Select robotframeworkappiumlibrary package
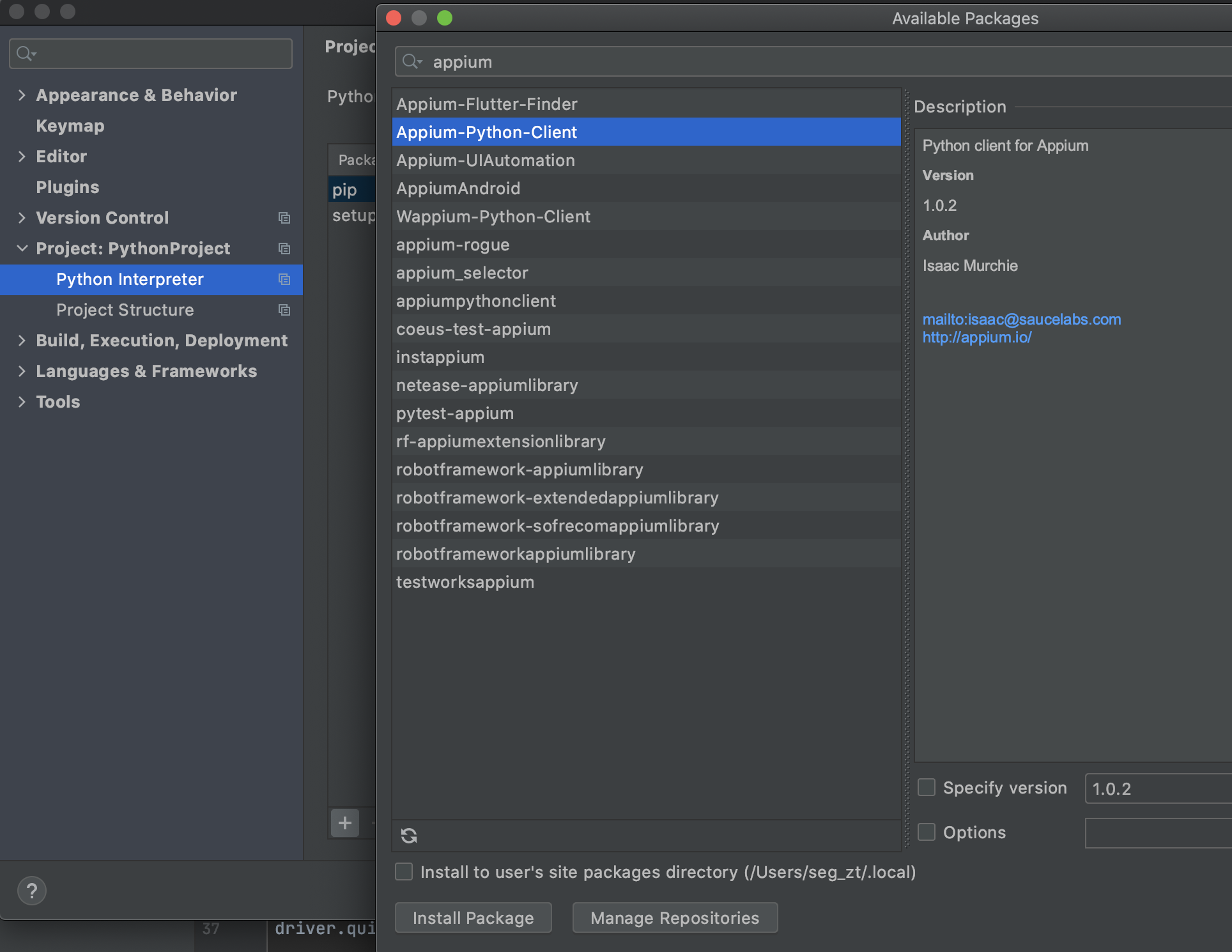This screenshot has height=952, width=1232. tap(646, 554)
